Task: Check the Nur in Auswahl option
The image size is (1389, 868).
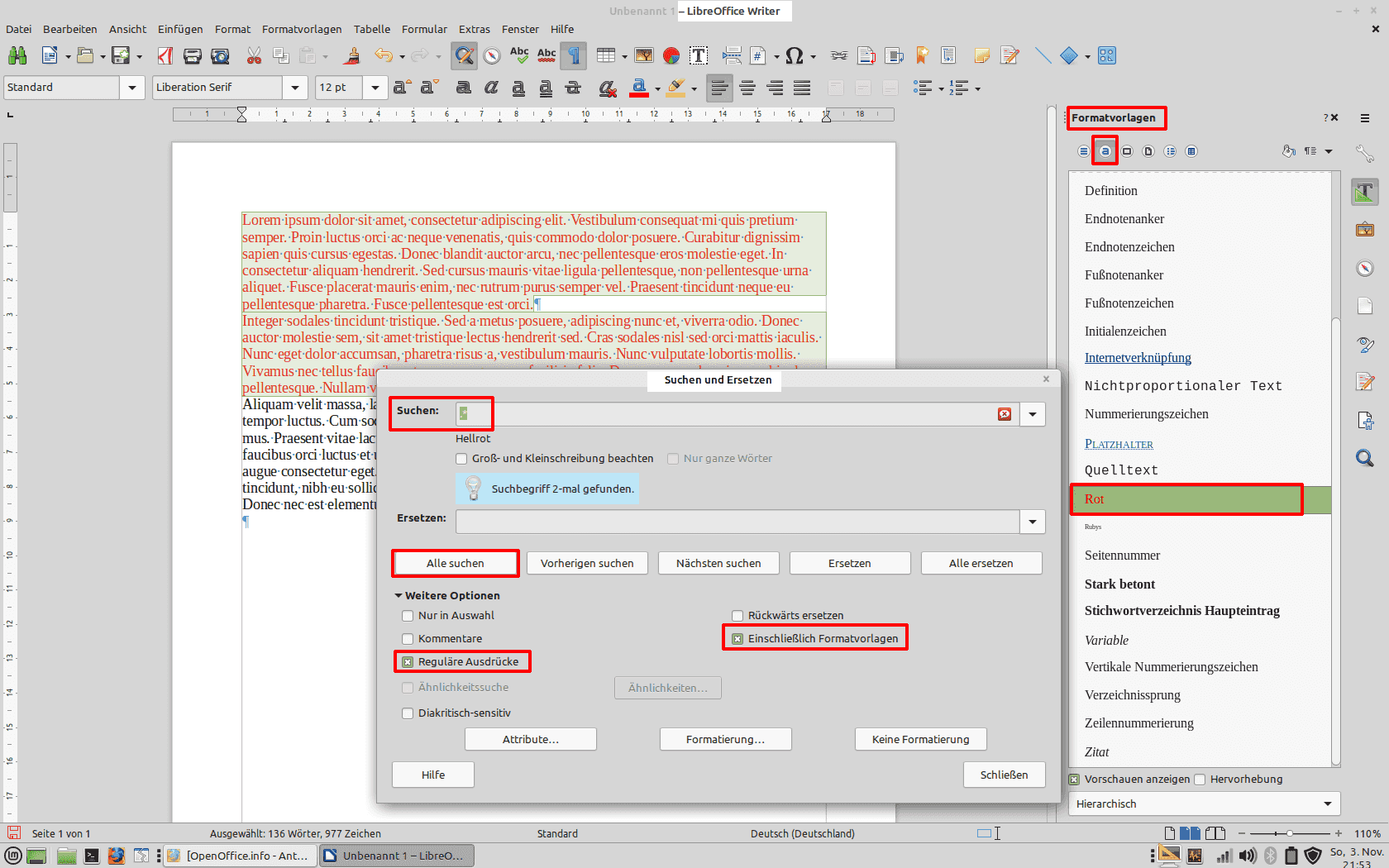Action: [408, 616]
